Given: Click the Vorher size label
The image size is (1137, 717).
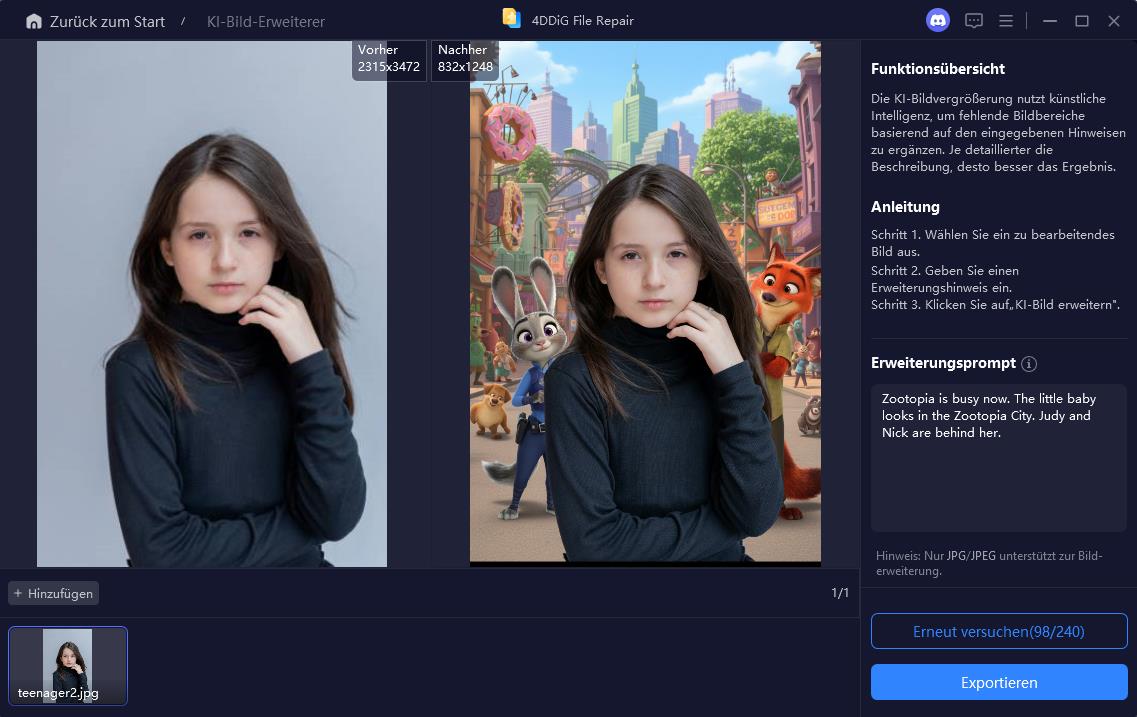Looking at the screenshot, I should (389, 59).
